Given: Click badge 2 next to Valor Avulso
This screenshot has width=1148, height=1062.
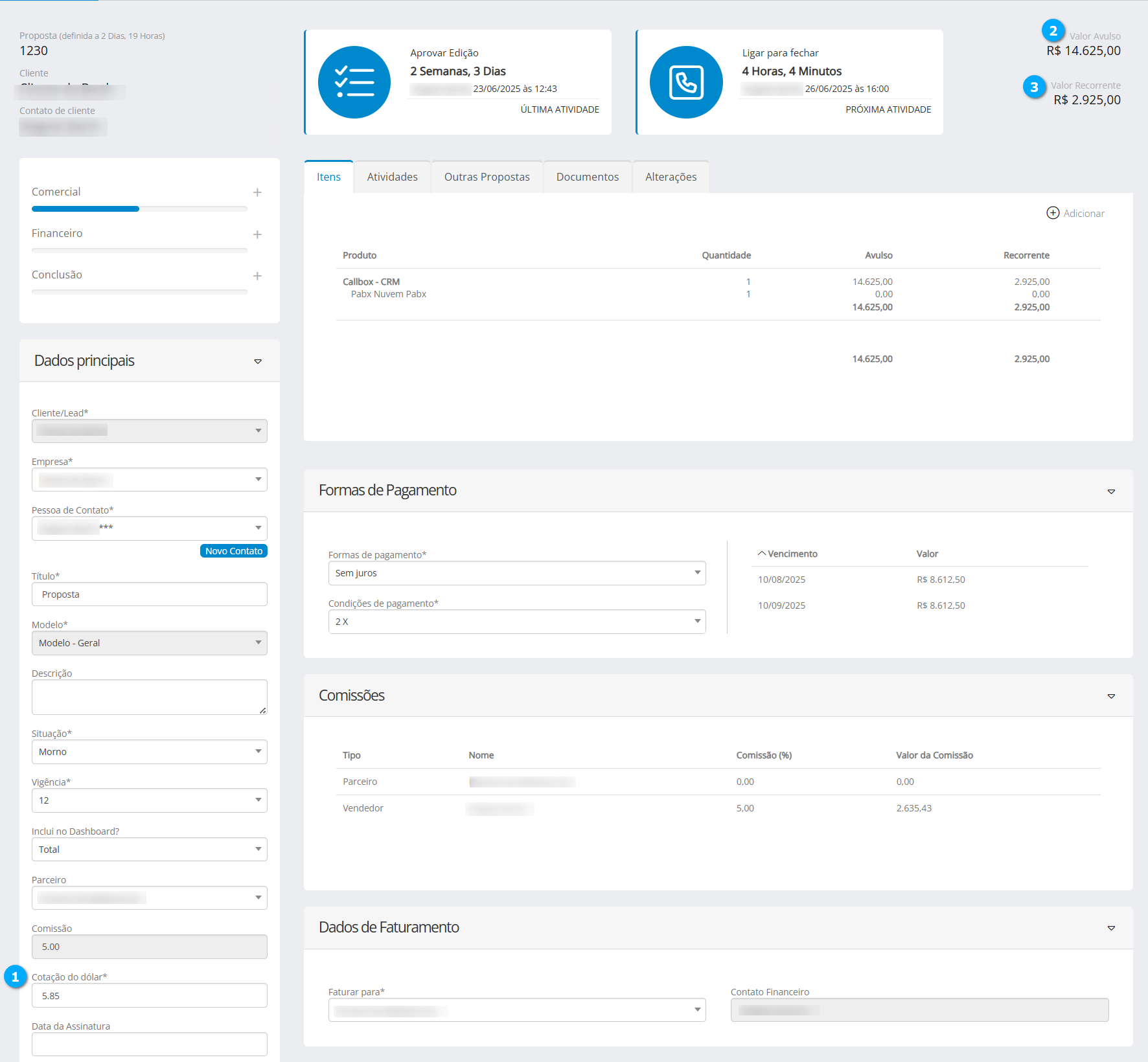Looking at the screenshot, I should pos(1053,30).
